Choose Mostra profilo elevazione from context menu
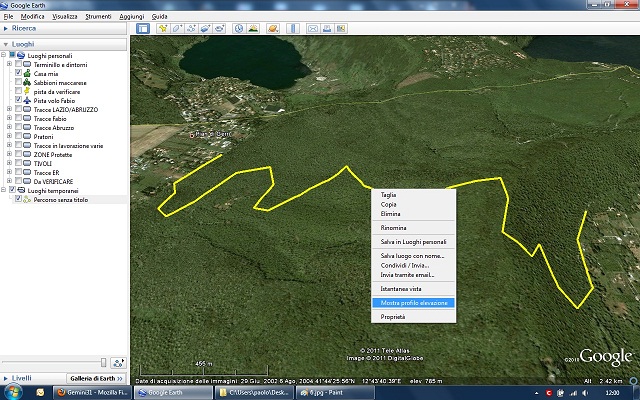640x400 pixels. click(x=413, y=303)
